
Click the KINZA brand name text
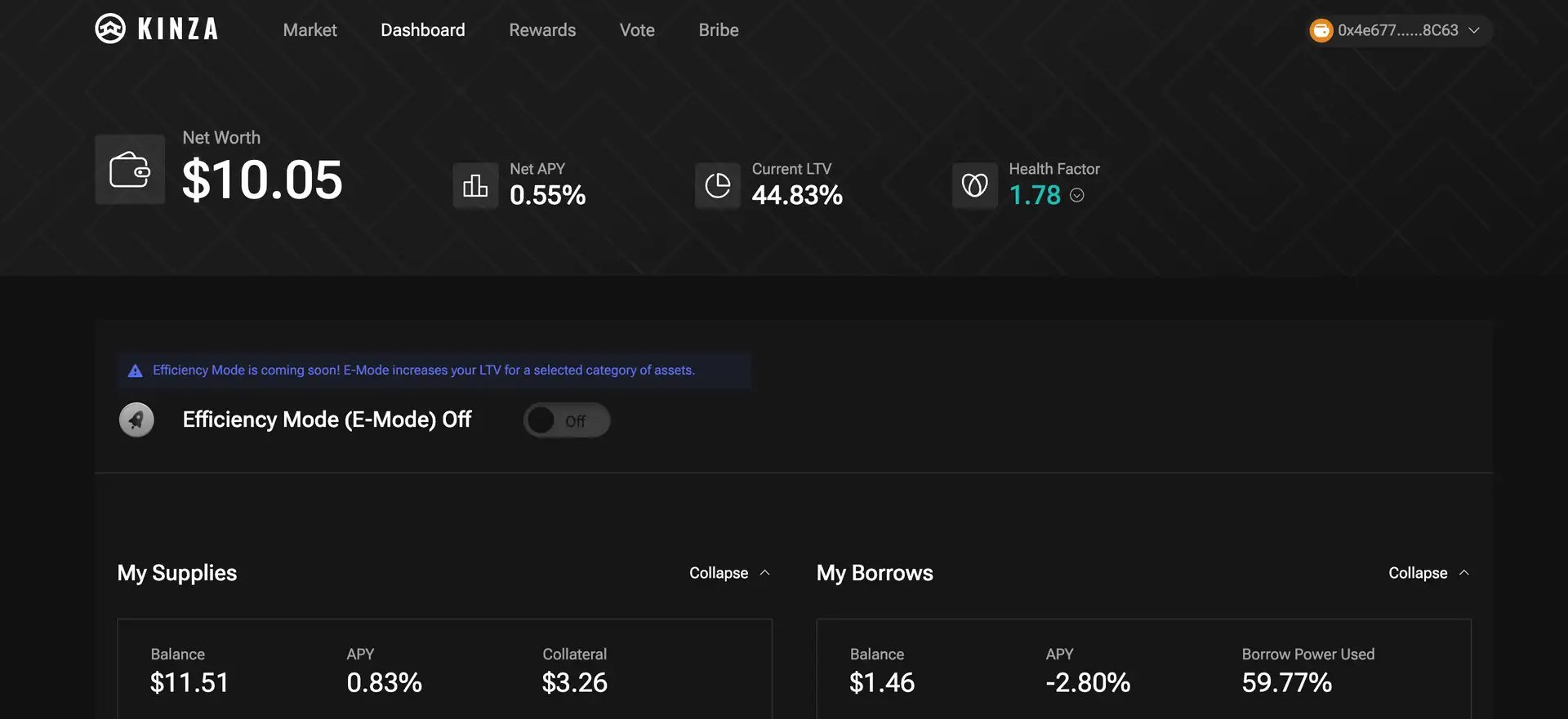(x=178, y=29)
